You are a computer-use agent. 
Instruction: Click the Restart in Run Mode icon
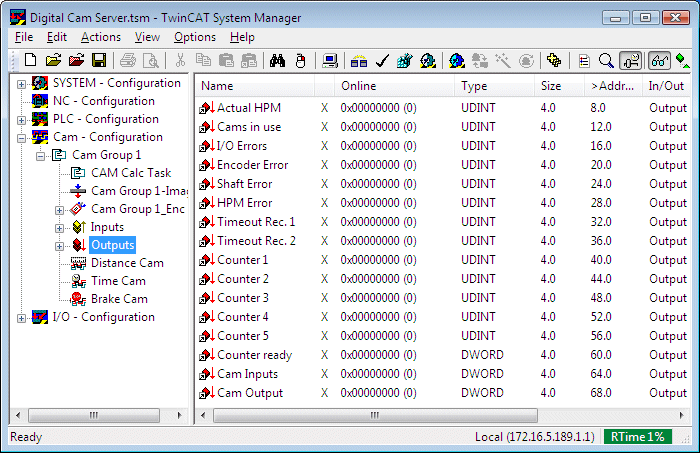[428, 60]
